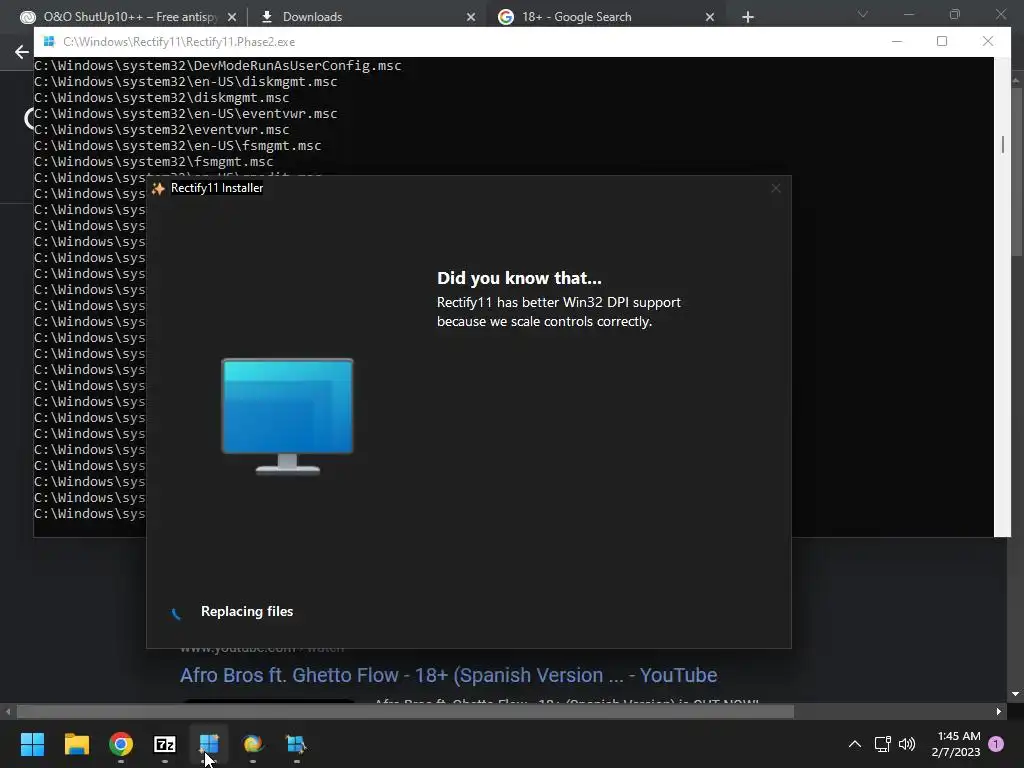The width and height of the screenshot is (1024, 768).
Task: Click the console line en-US\diskmgmt.msc
Action: pyautogui.click(x=185, y=82)
